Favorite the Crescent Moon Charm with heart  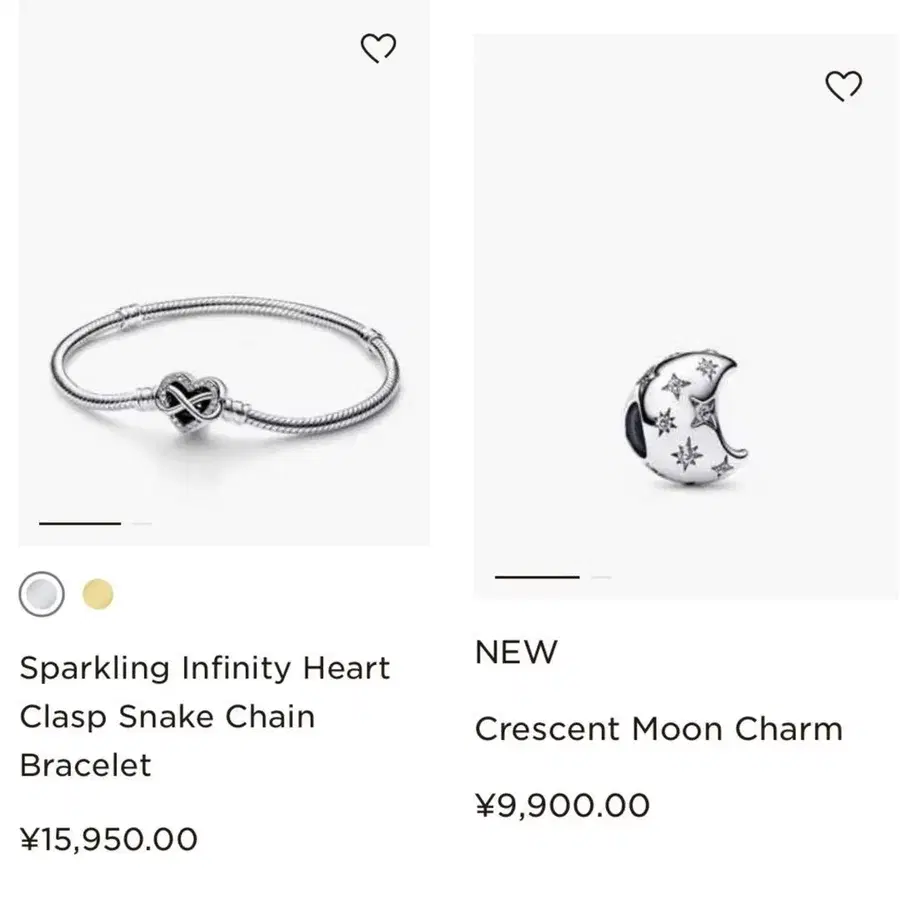843,87
